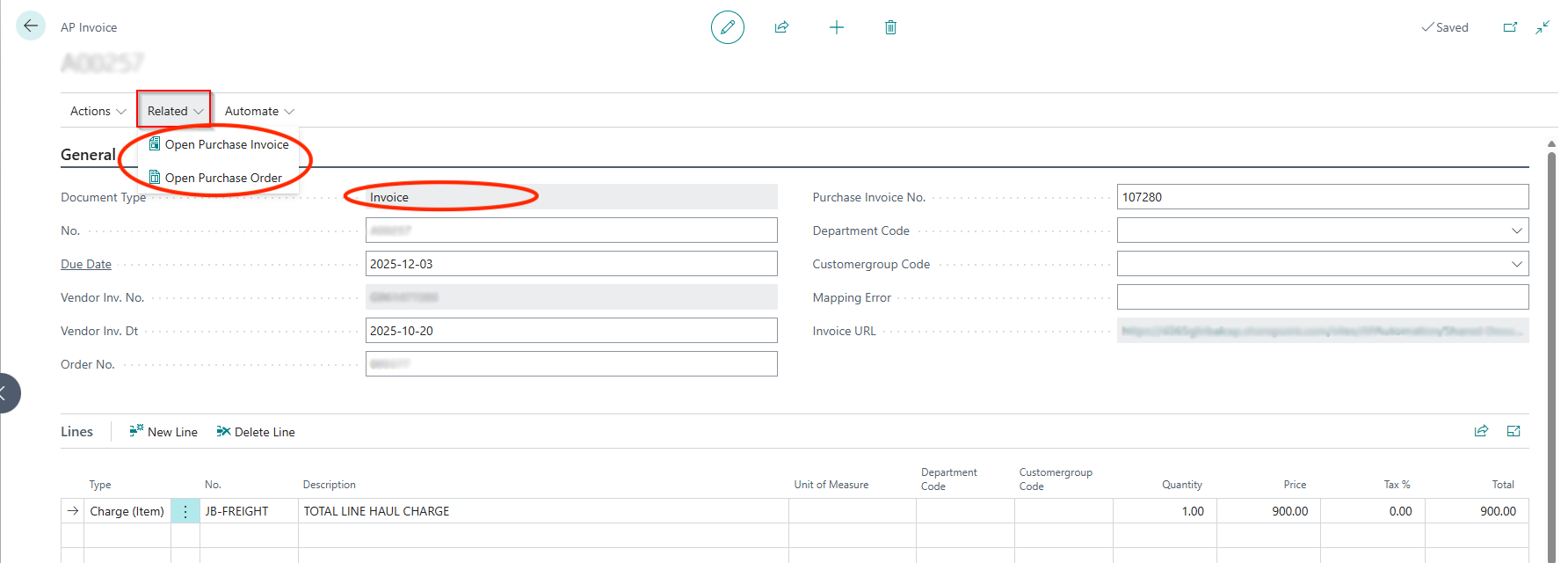Click the trash delete icon
This screenshot has height=563, width=1568.
click(890, 27)
